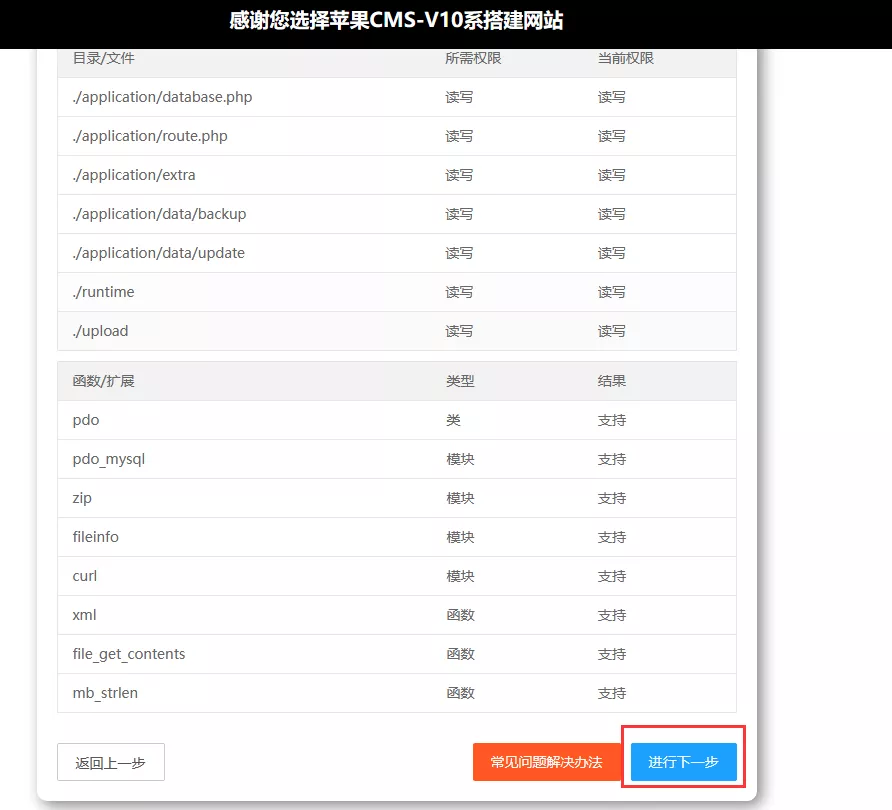This screenshot has width=892, height=810.
Task: Click the 进行下一步 button
Action: coord(683,762)
